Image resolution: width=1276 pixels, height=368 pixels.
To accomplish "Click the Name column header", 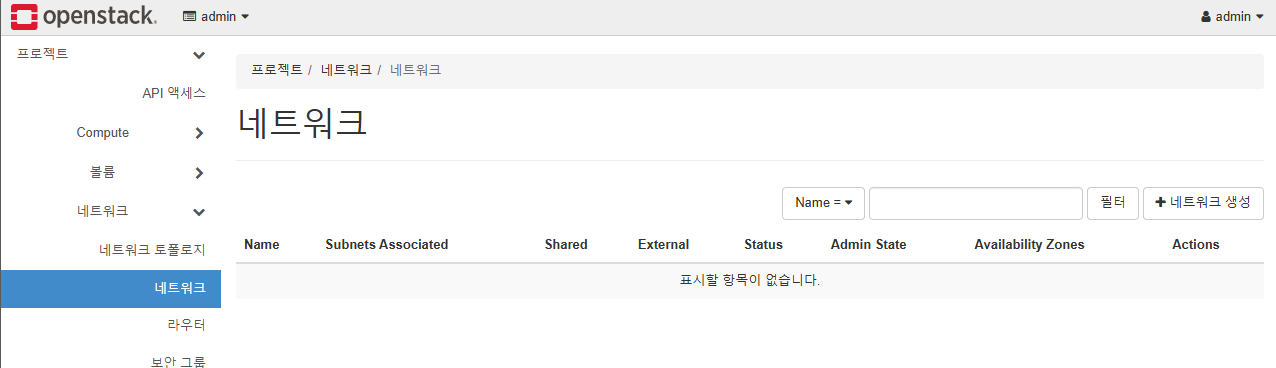I will [x=262, y=244].
